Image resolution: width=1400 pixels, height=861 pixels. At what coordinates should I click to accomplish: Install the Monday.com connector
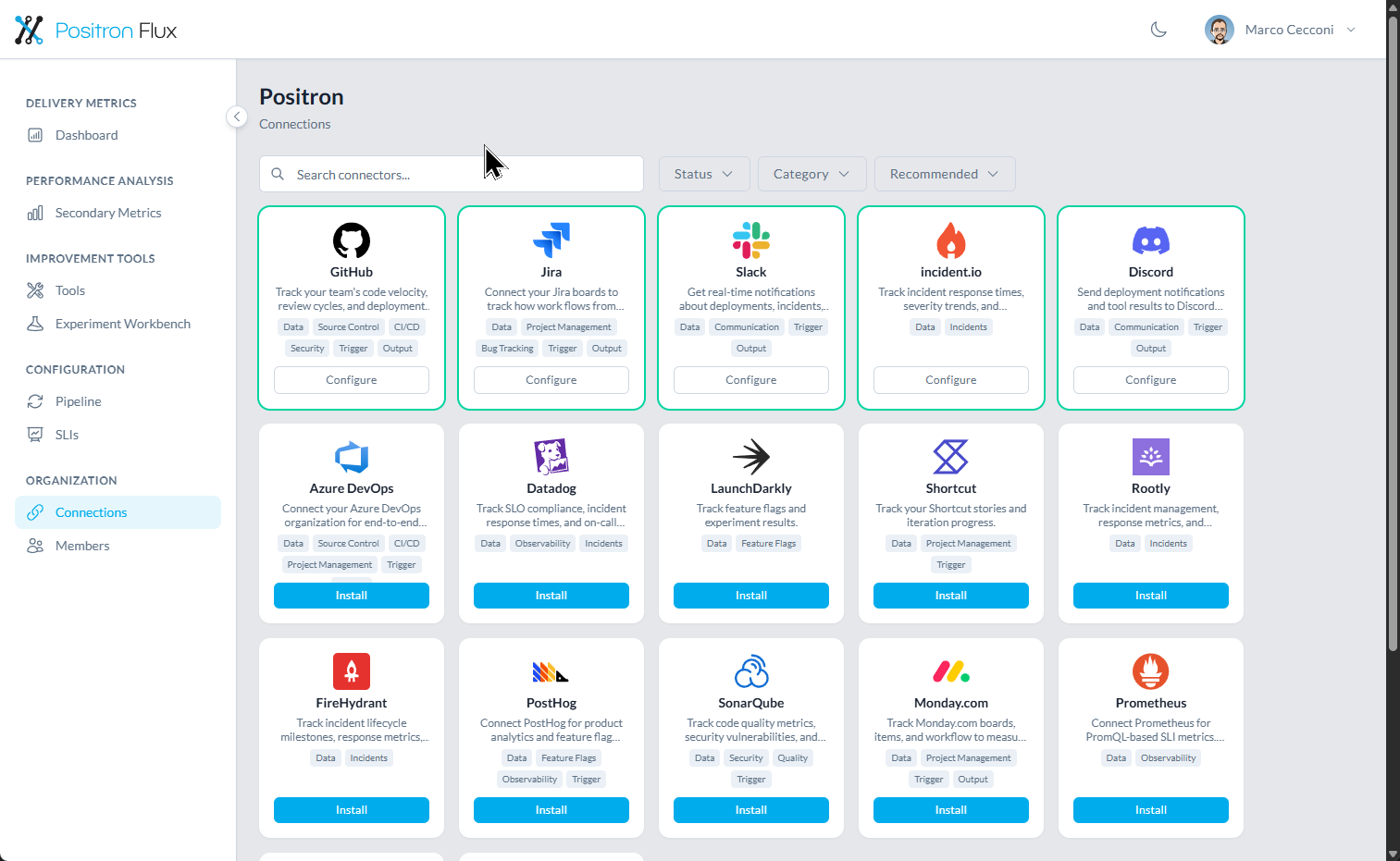pos(951,810)
